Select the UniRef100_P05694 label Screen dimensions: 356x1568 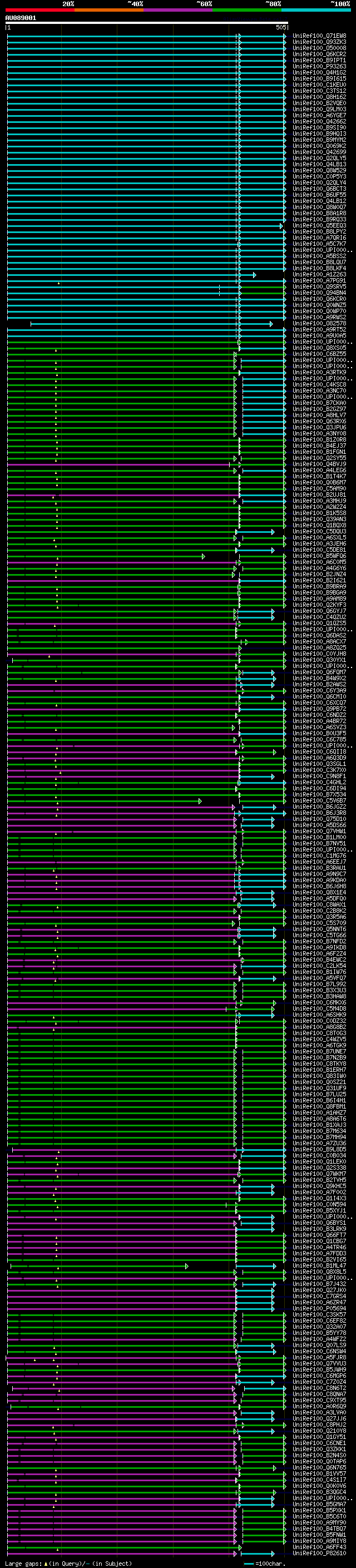tap(319, 1308)
